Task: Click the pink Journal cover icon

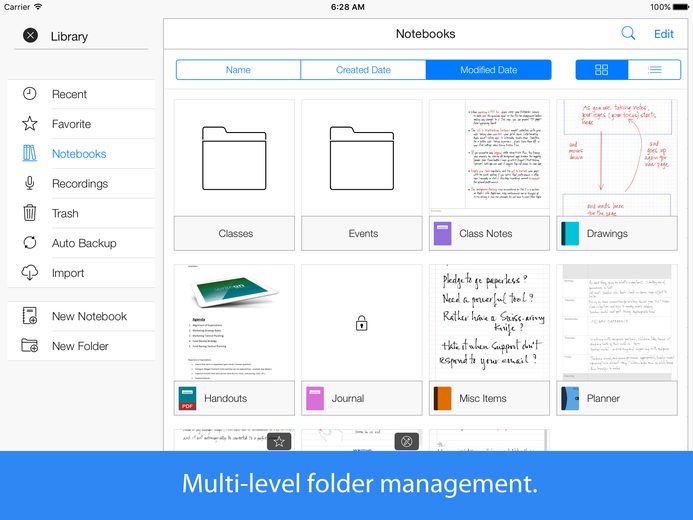Action: pos(315,398)
